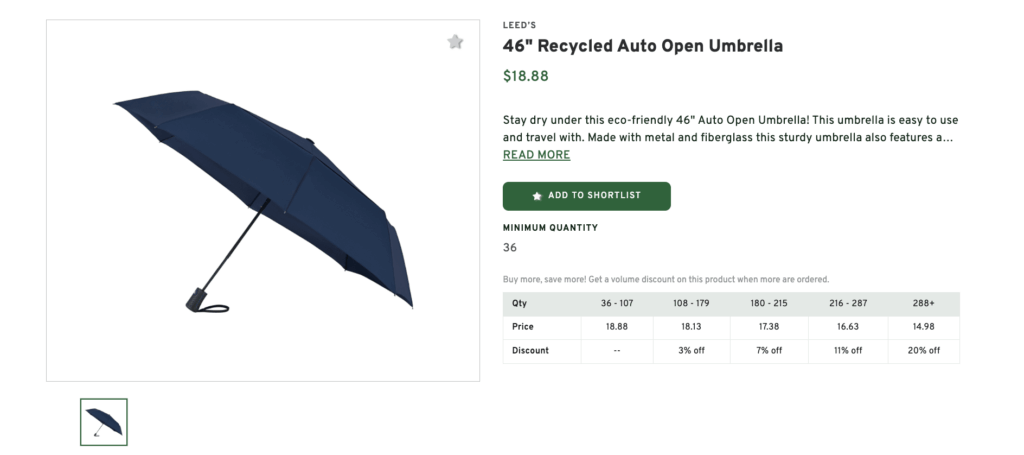1024x455 pixels.
Task: Click the star icon inside shortlist button
Action: click(537, 196)
